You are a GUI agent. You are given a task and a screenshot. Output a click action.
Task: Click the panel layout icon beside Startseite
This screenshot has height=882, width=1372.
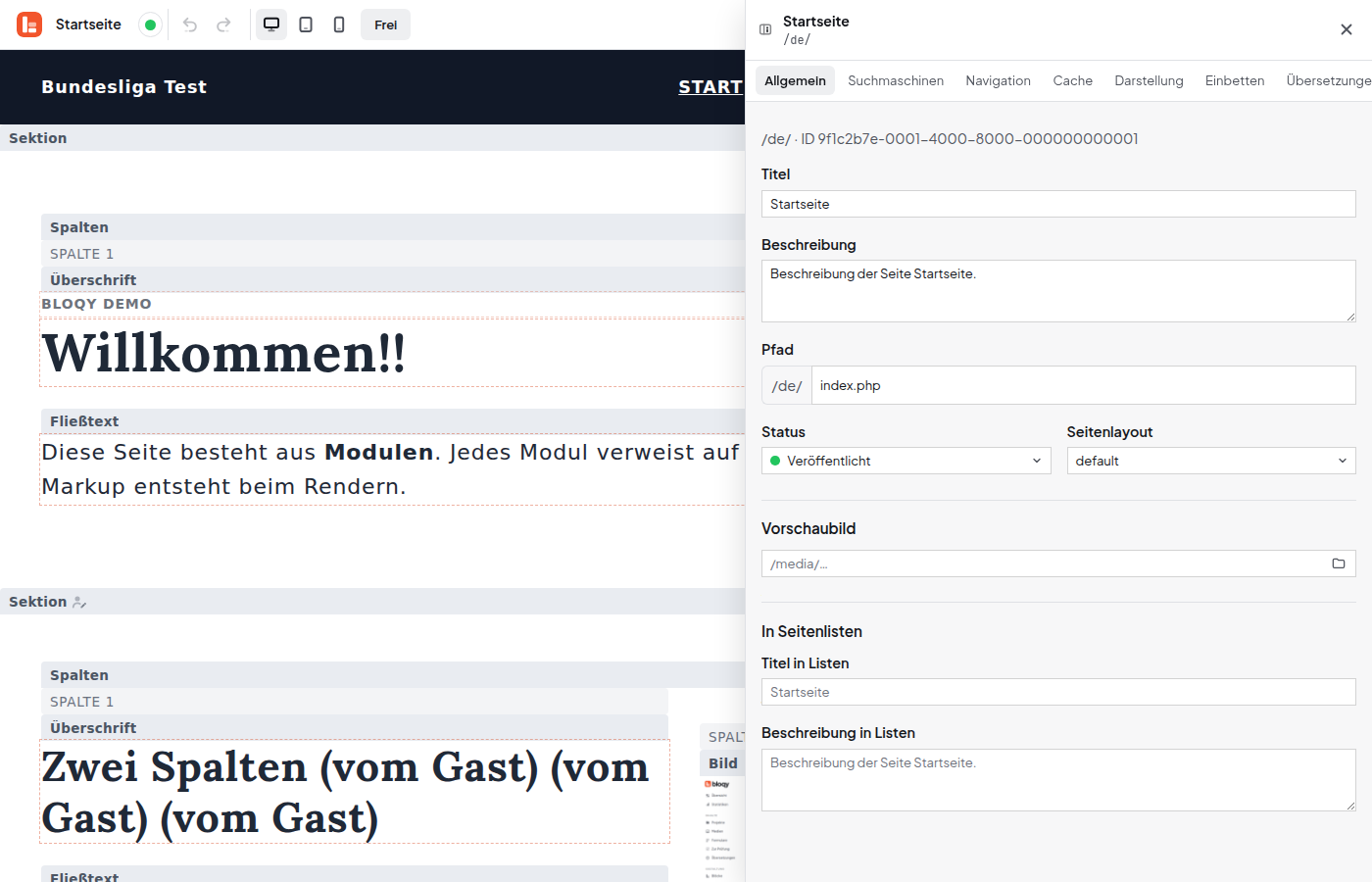coord(765,29)
